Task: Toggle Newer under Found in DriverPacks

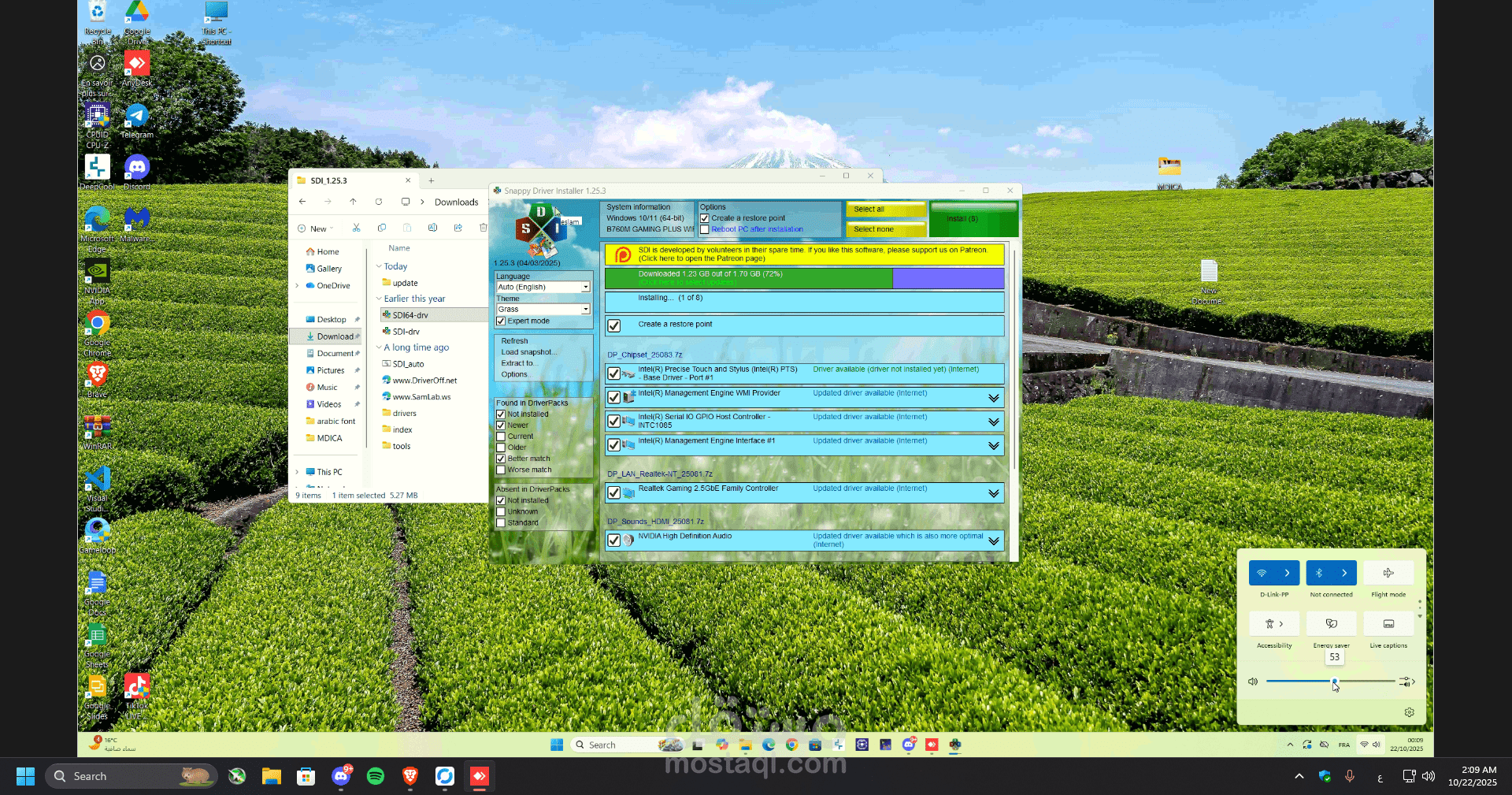Action: coord(500,425)
